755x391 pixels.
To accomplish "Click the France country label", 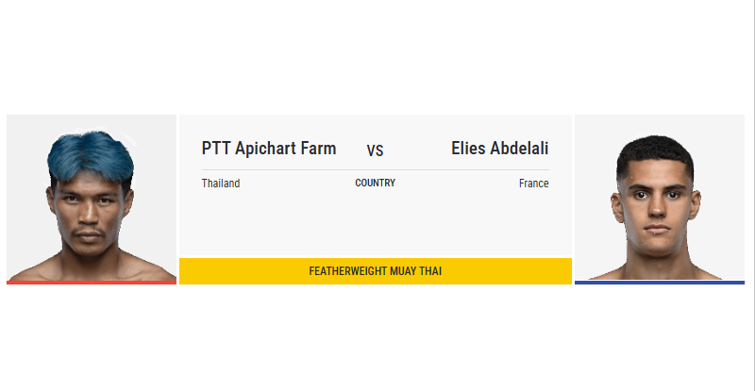I will point(534,183).
